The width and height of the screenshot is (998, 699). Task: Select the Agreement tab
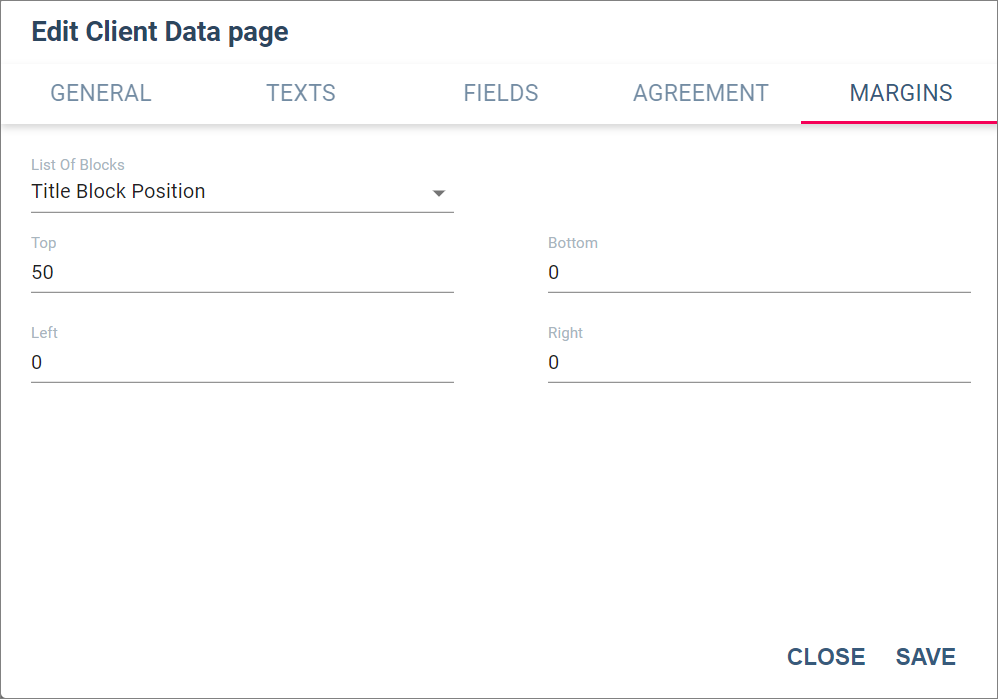coord(700,93)
